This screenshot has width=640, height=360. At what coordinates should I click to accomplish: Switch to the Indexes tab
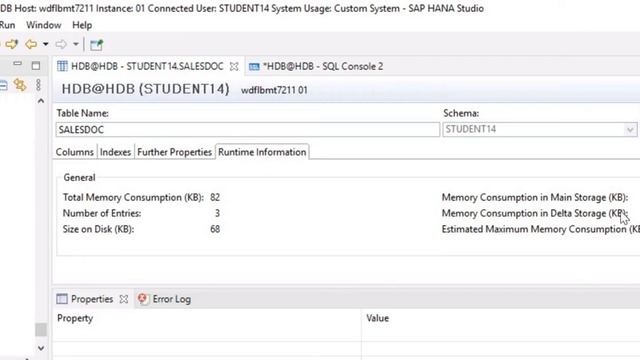point(116,152)
